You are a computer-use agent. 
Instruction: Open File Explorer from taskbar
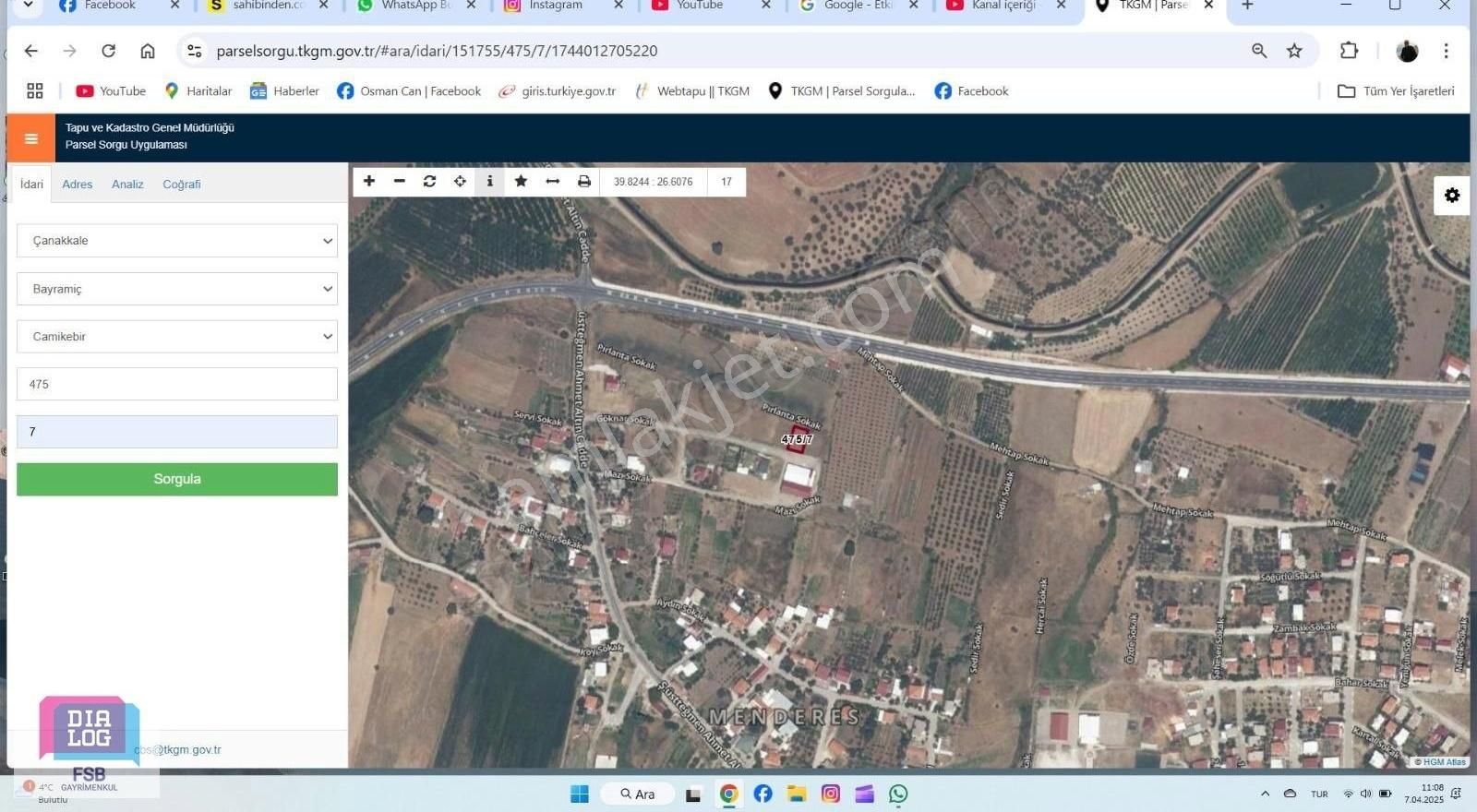[797, 794]
